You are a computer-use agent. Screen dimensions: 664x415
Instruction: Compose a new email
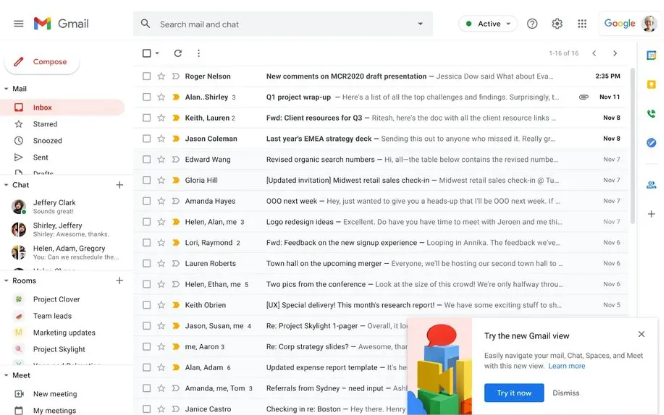pyautogui.click(x=42, y=62)
